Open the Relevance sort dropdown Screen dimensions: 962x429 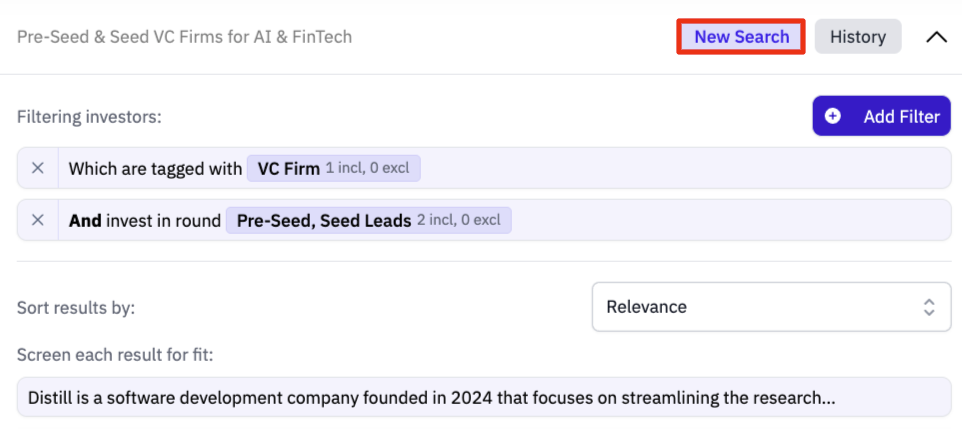click(x=771, y=307)
